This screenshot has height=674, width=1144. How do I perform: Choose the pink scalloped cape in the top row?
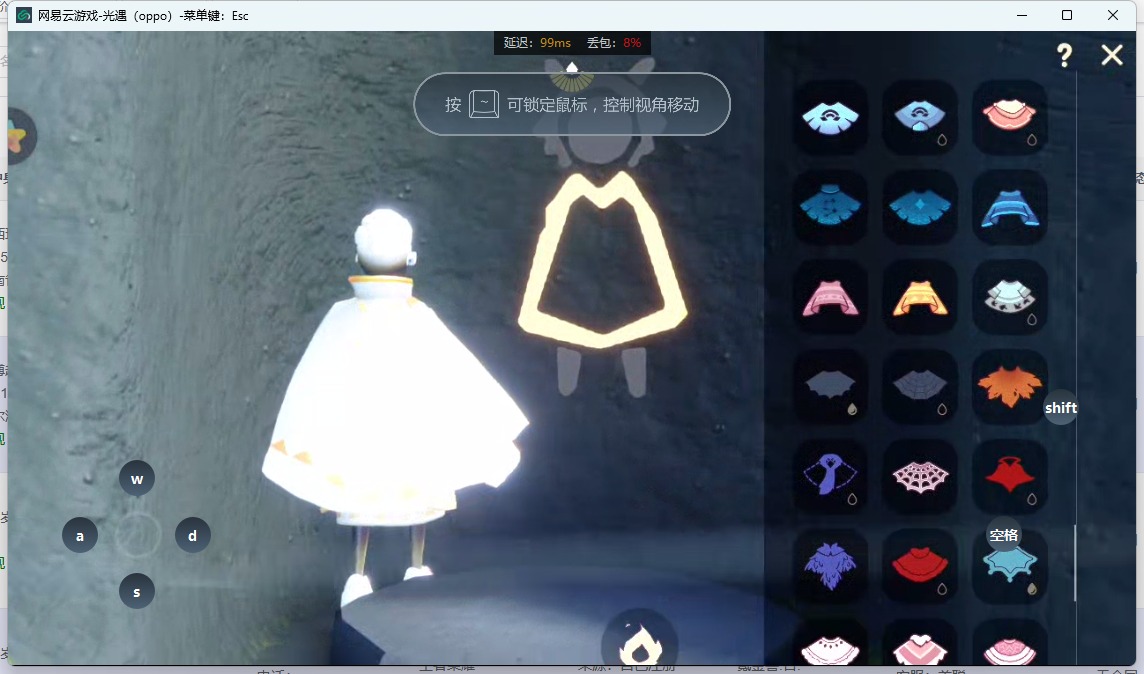(1010, 117)
